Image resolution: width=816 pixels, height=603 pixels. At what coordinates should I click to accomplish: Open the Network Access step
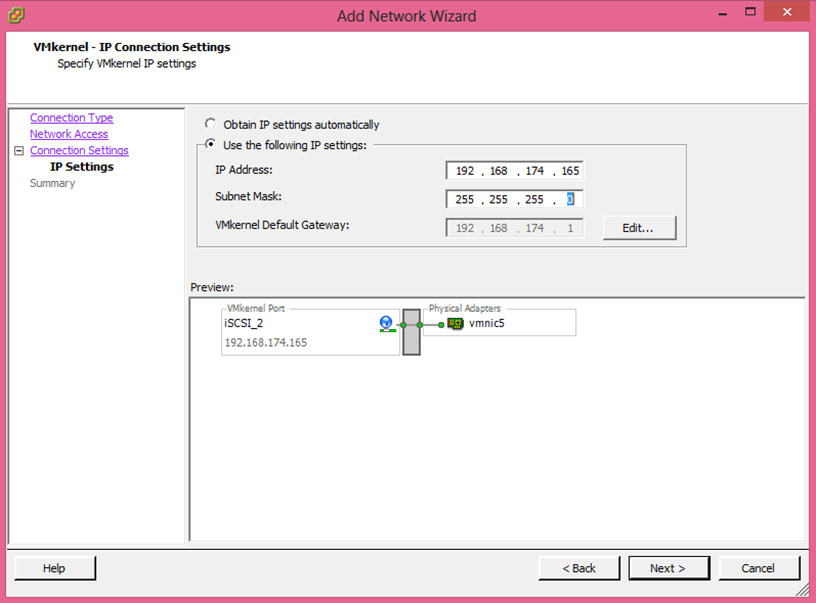point(68,134)
